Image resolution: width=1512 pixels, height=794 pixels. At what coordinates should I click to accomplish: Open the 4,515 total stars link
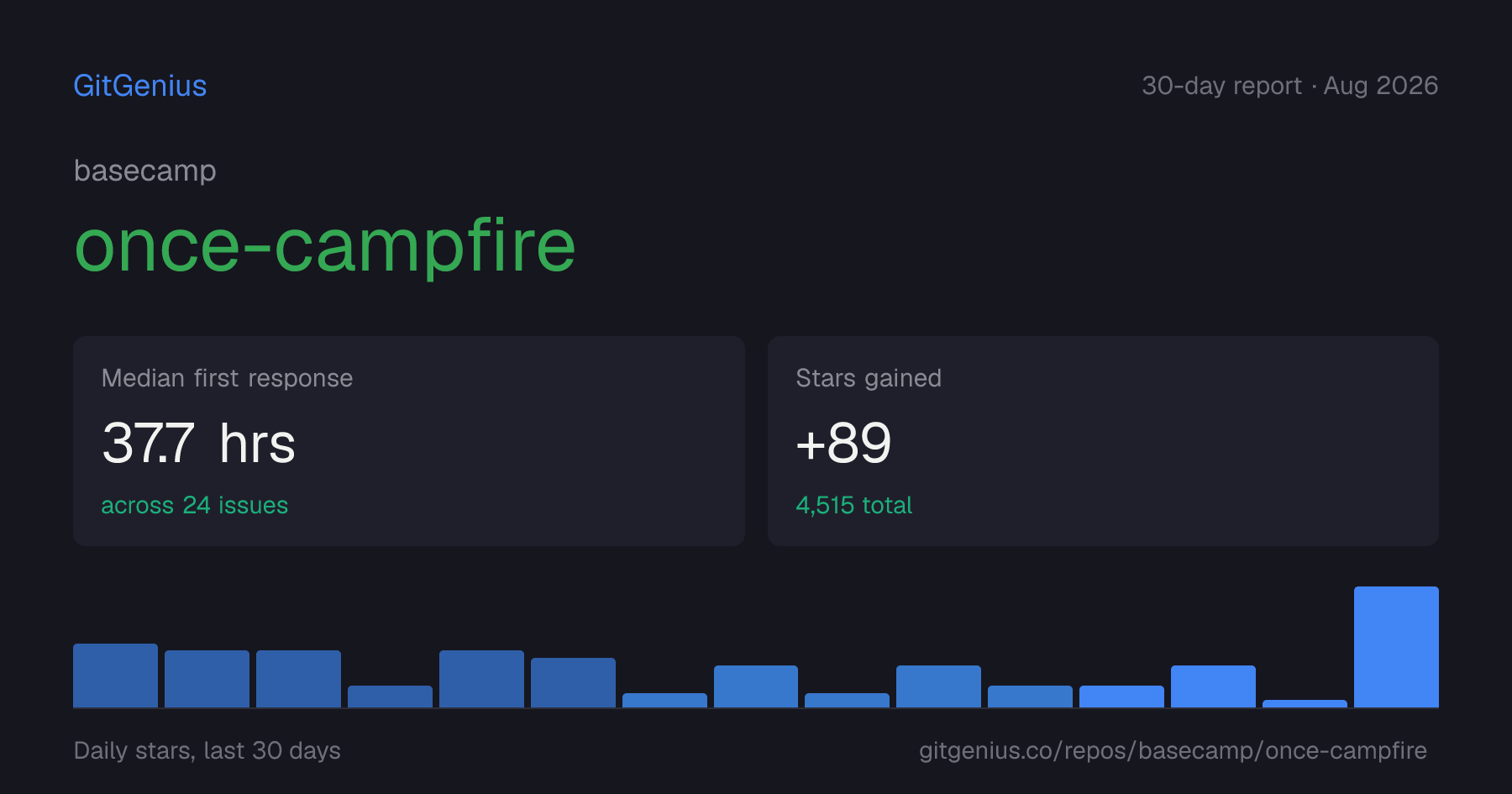[853, 505]
